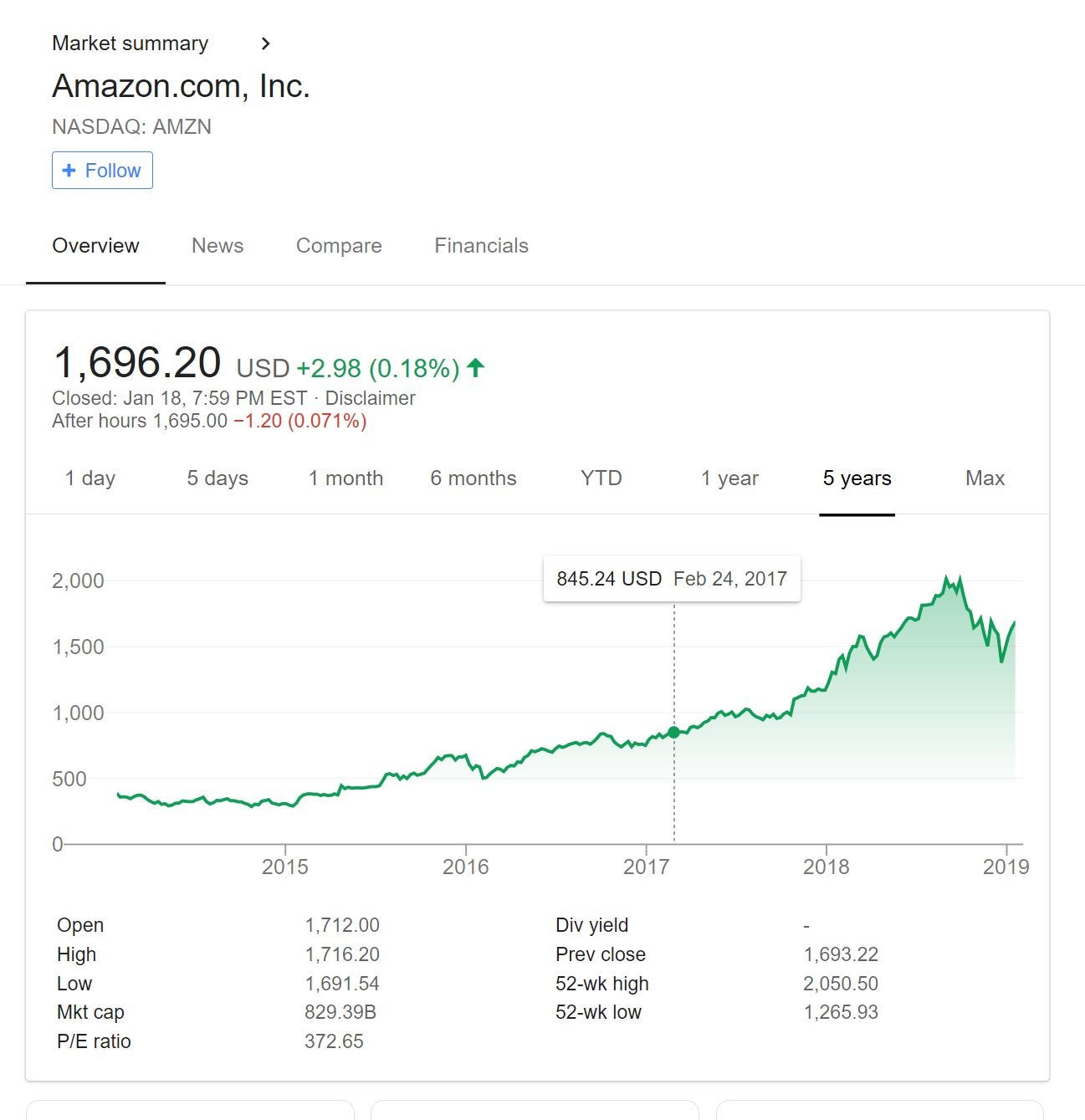Screen dimensions: 1085x1120
Task: Open the Compare tab
Action: tap(339, 246)
